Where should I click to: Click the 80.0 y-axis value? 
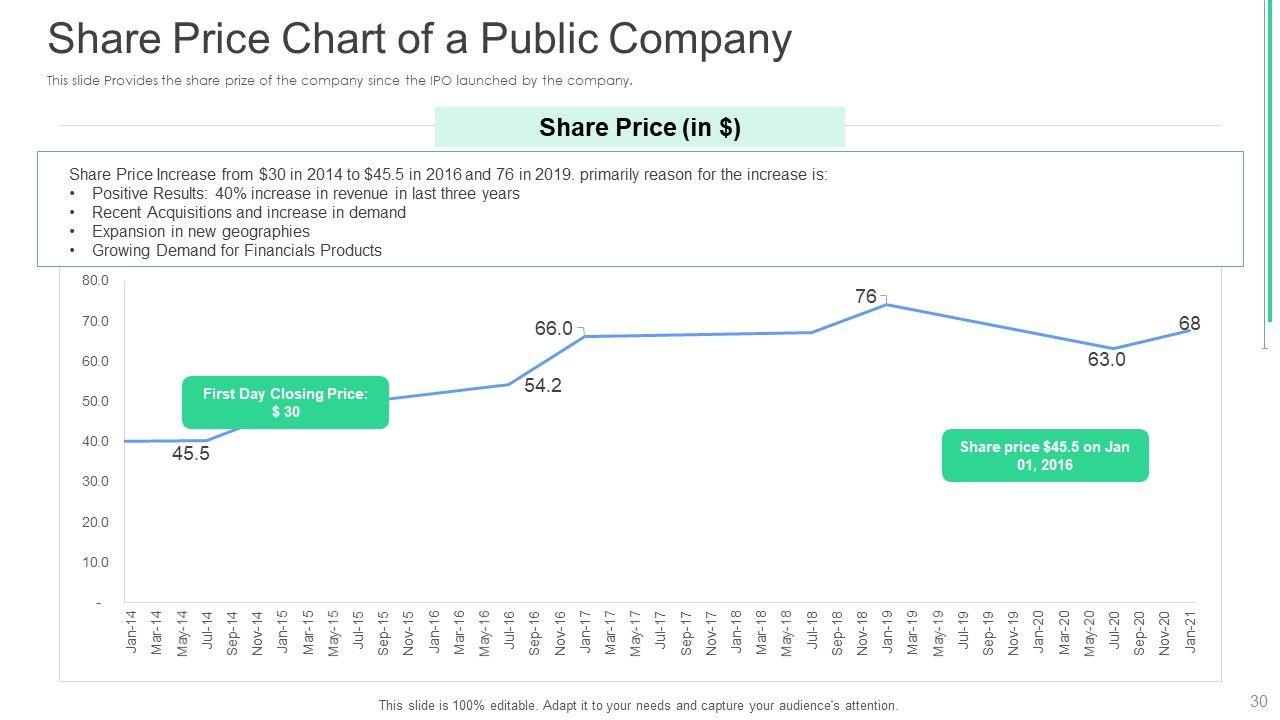click(96, 281)
